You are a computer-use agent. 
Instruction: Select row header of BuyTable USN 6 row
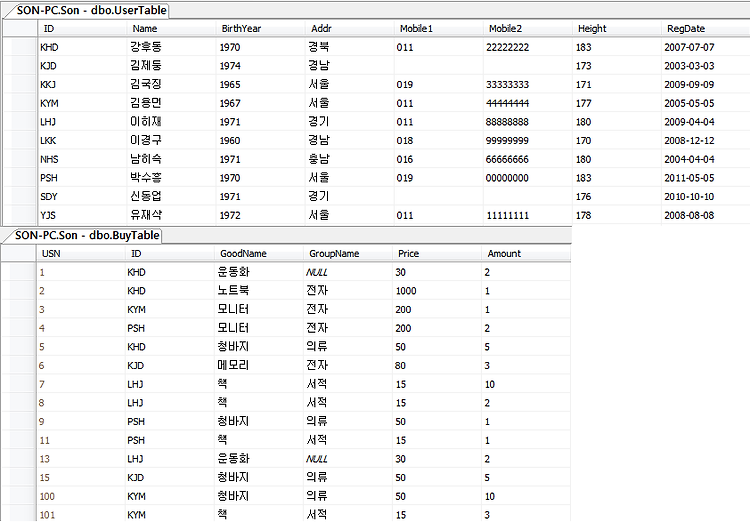point(19,365)
